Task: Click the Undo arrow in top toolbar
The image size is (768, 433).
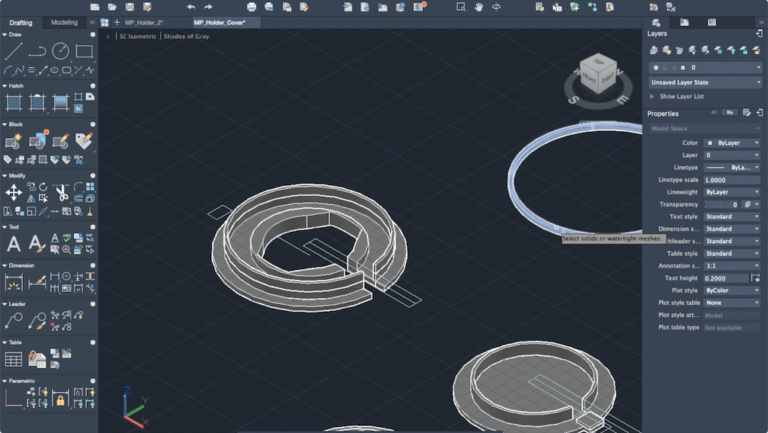Action: pyautogui.click(x=191, y=7)
